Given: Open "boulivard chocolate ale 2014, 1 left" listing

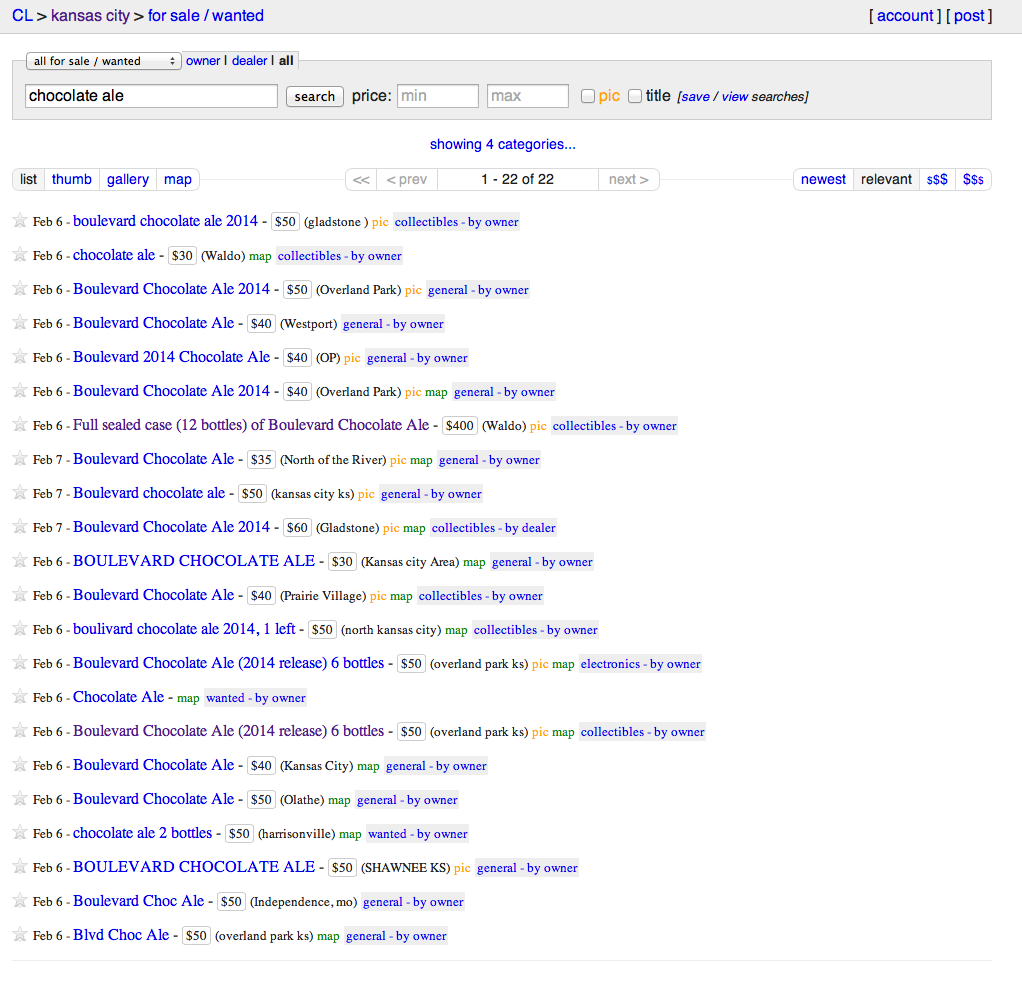Looking at the screenshot, I should [184, 629].
